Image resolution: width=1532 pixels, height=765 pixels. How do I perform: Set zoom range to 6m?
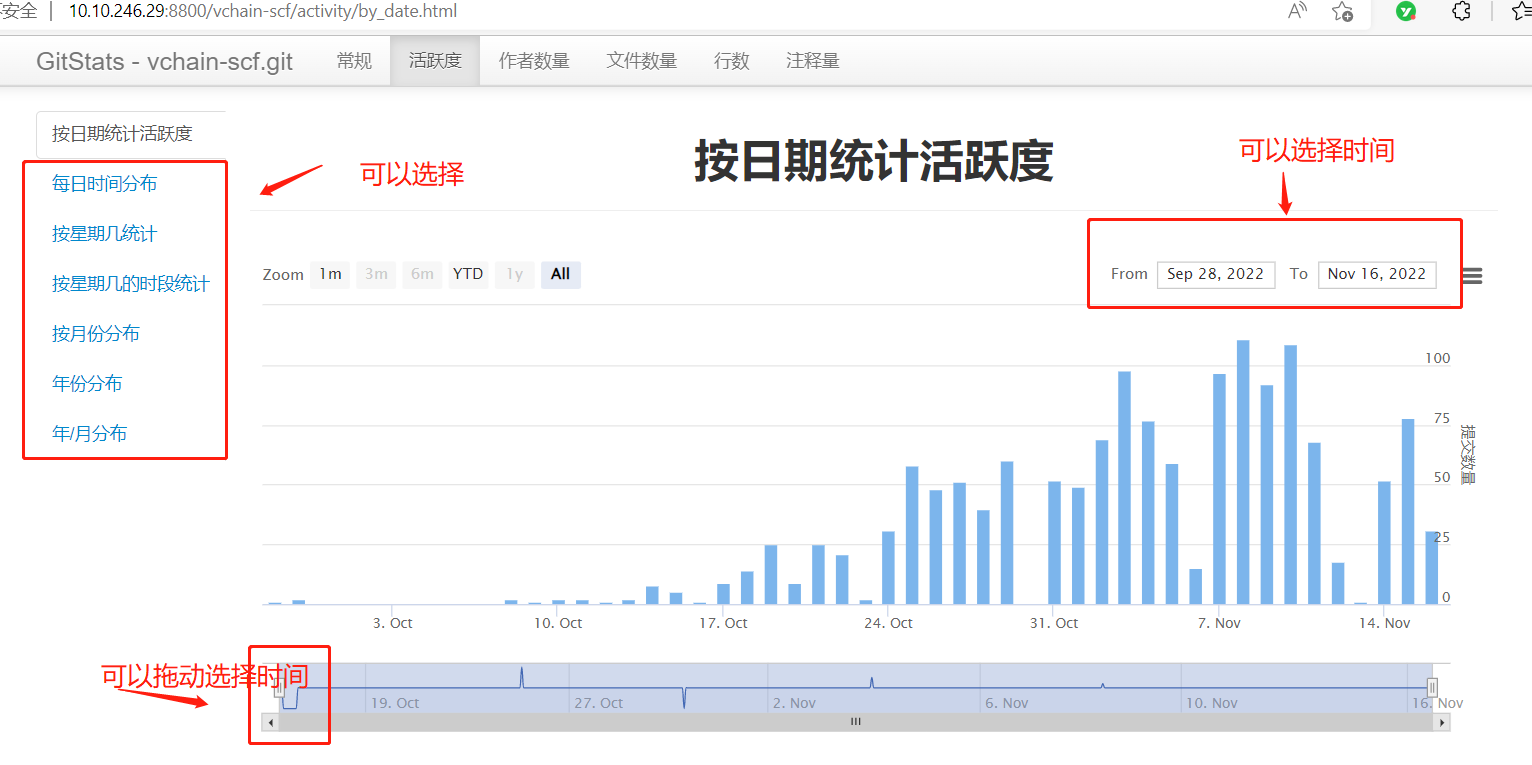pyautogui.click(x=422, y=274)
